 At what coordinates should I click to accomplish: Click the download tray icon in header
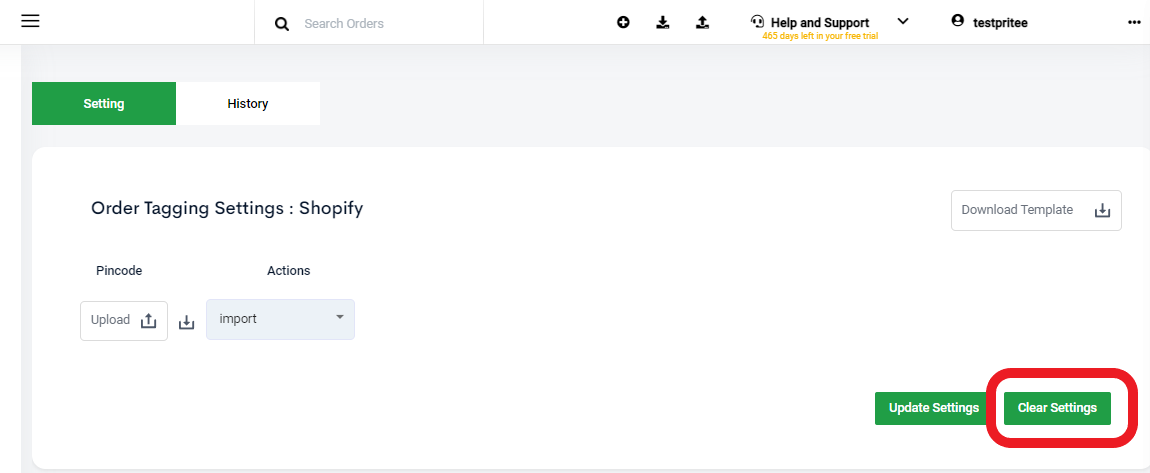pos(663,23)
